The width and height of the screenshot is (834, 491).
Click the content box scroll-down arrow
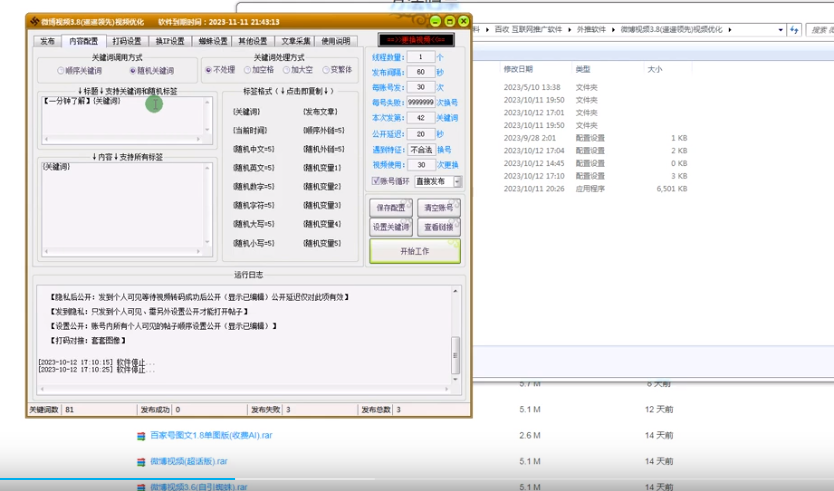207,242
